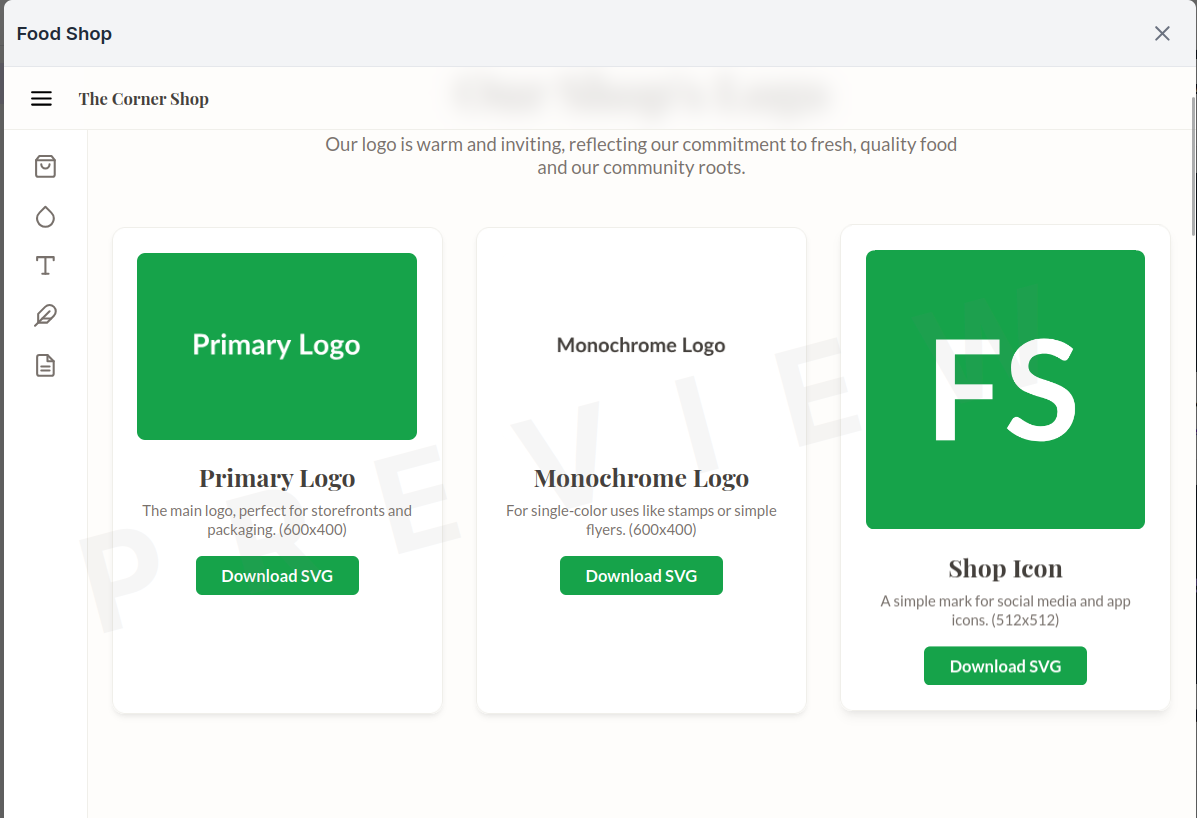Close the Food Shop preview dialog
The height and width of the screenshot is (818, 1197).
(1162, 34)
